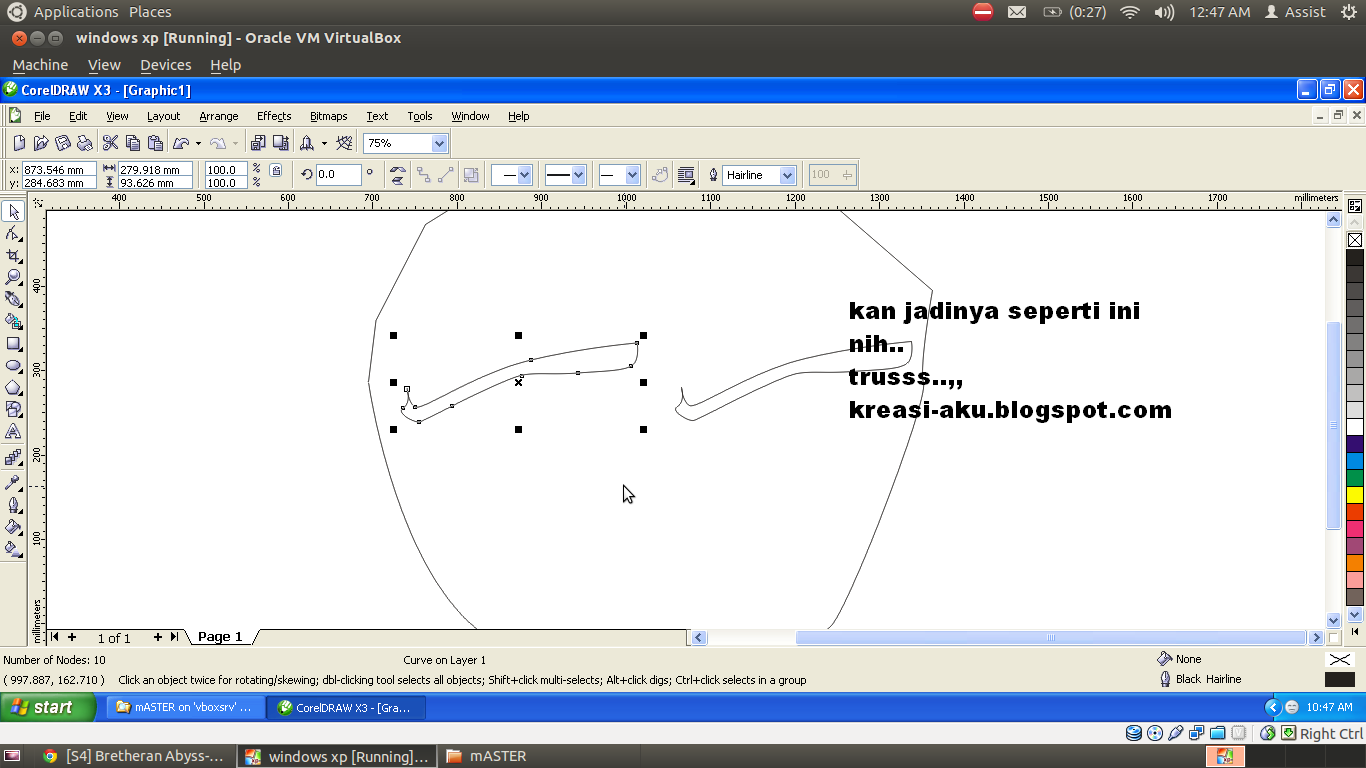Click the Export icon
This screenshot has width=1366, height=768.
point(281,143)
